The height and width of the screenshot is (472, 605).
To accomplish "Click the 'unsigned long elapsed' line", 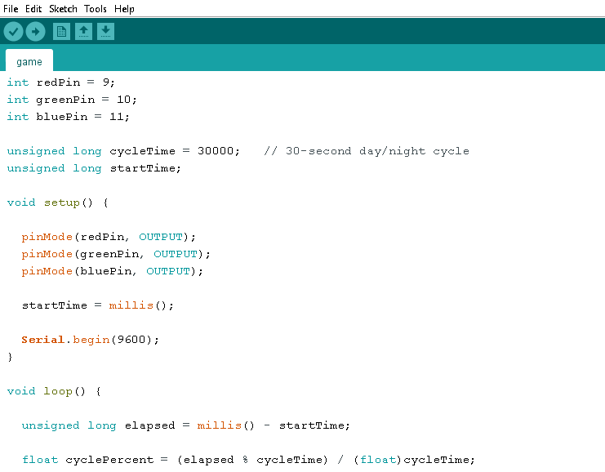I will (x=186, y=425).
